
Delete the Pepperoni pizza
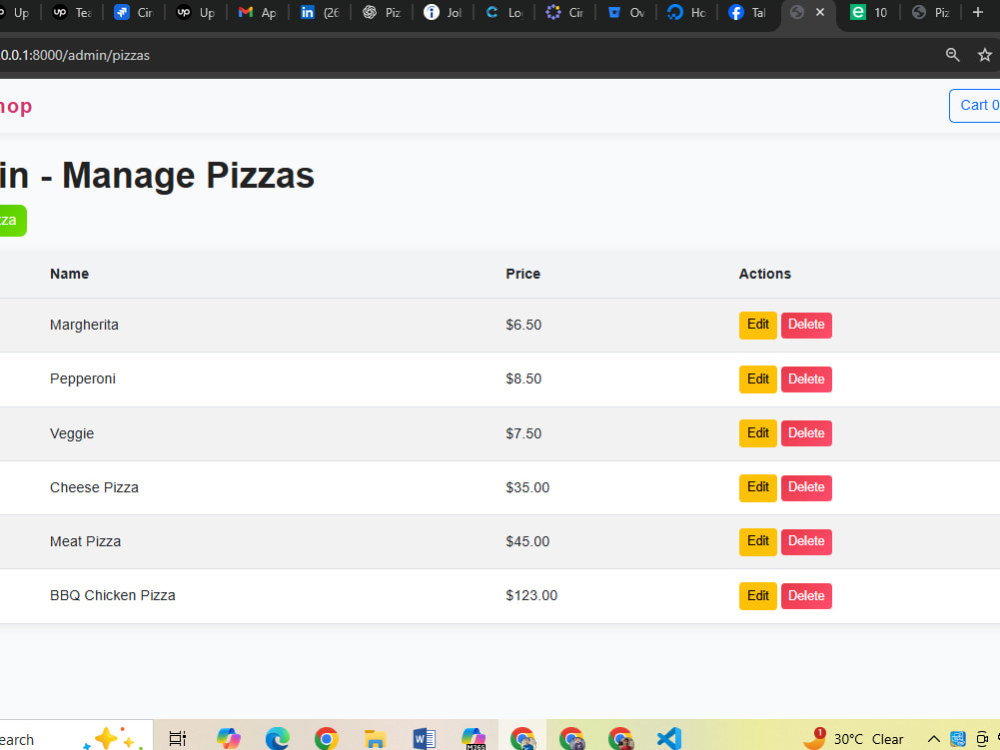[806, 379]
